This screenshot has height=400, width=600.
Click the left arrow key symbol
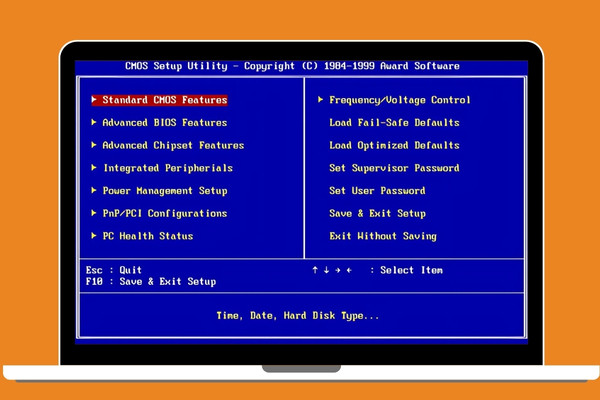click(349, 270)
